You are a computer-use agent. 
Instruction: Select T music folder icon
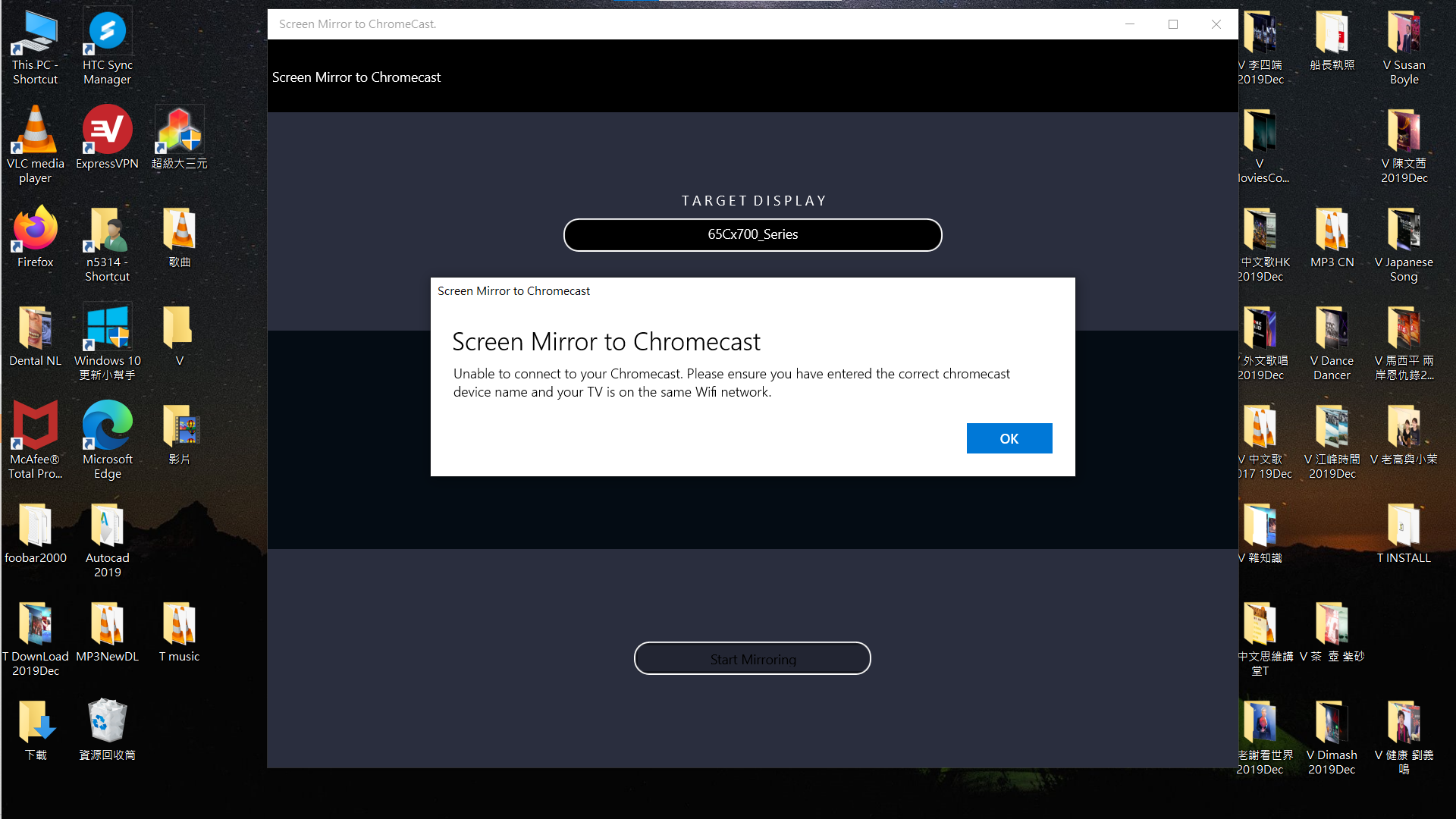[x=179, y=632]
